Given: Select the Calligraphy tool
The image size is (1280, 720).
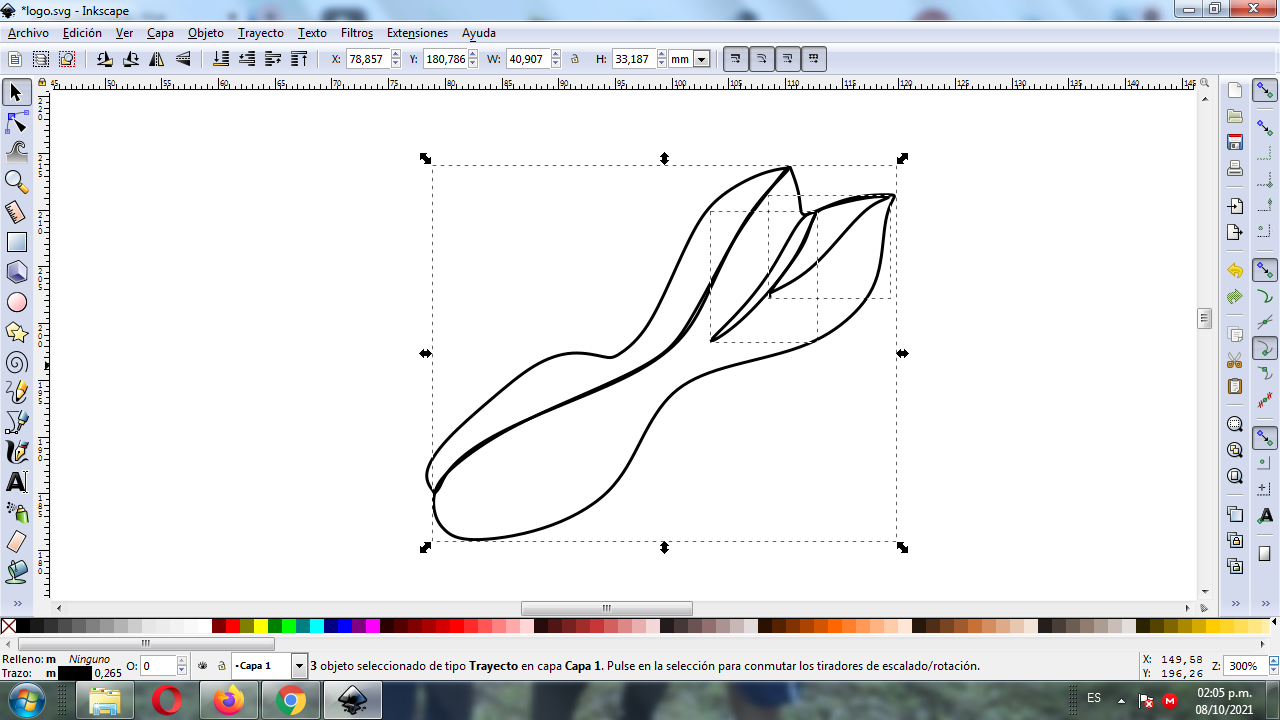Looking at the screenshot, I should [16, 452].
